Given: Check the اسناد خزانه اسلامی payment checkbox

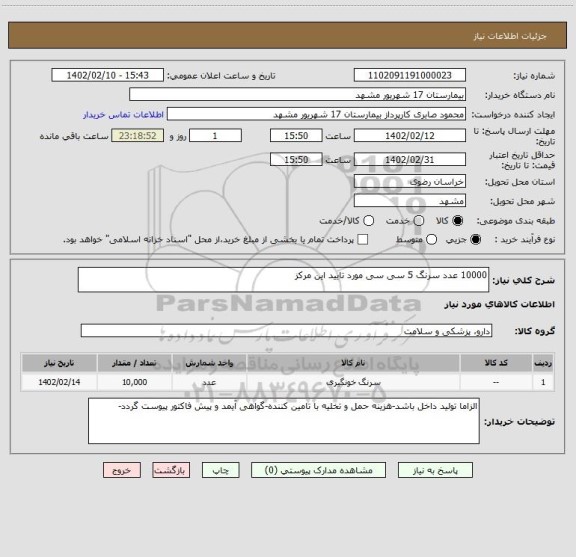Looking at the screenshot, I should click(x=363, y=240).
